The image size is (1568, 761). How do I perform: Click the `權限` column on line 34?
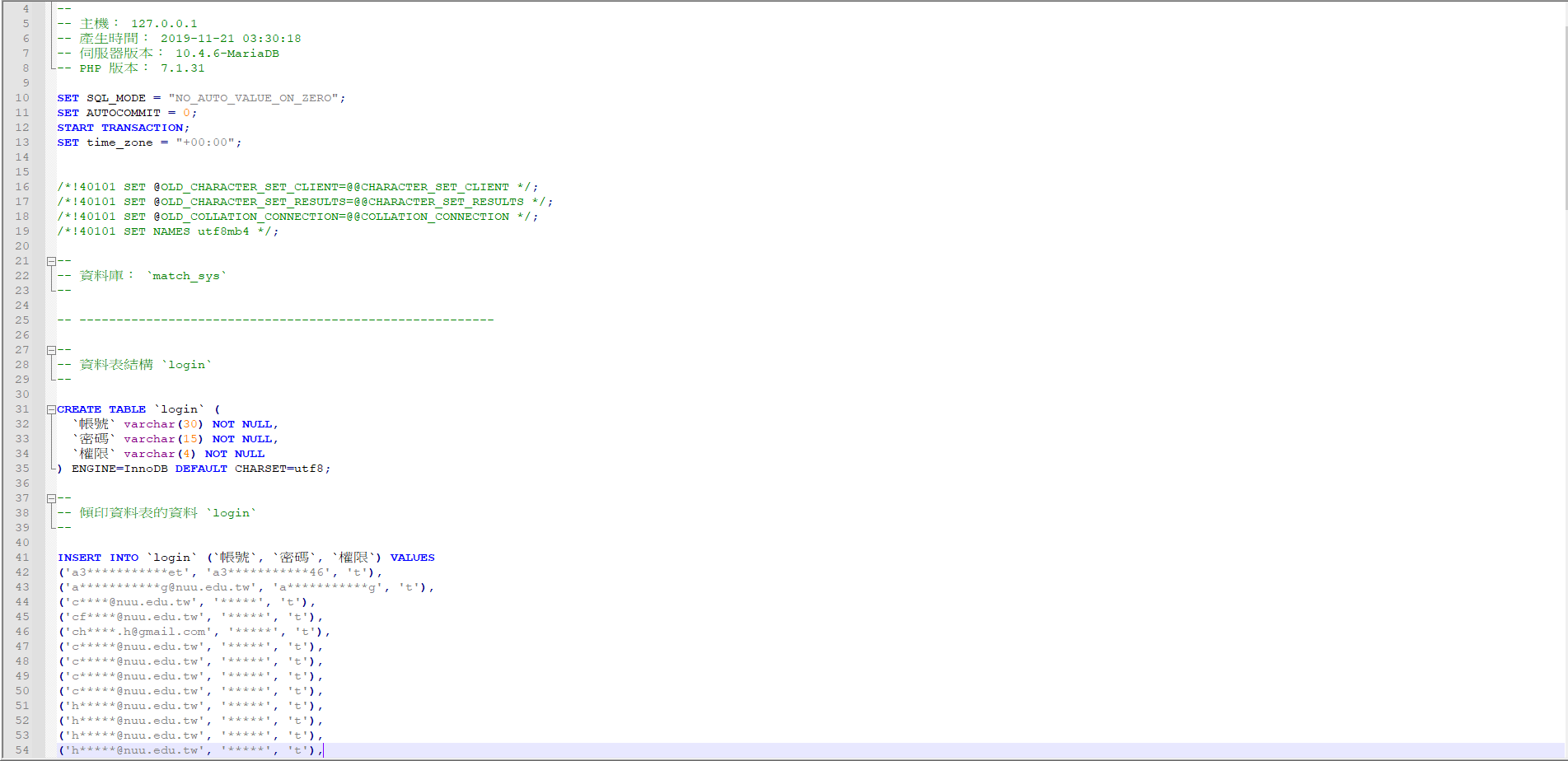[x=94, y=454]
